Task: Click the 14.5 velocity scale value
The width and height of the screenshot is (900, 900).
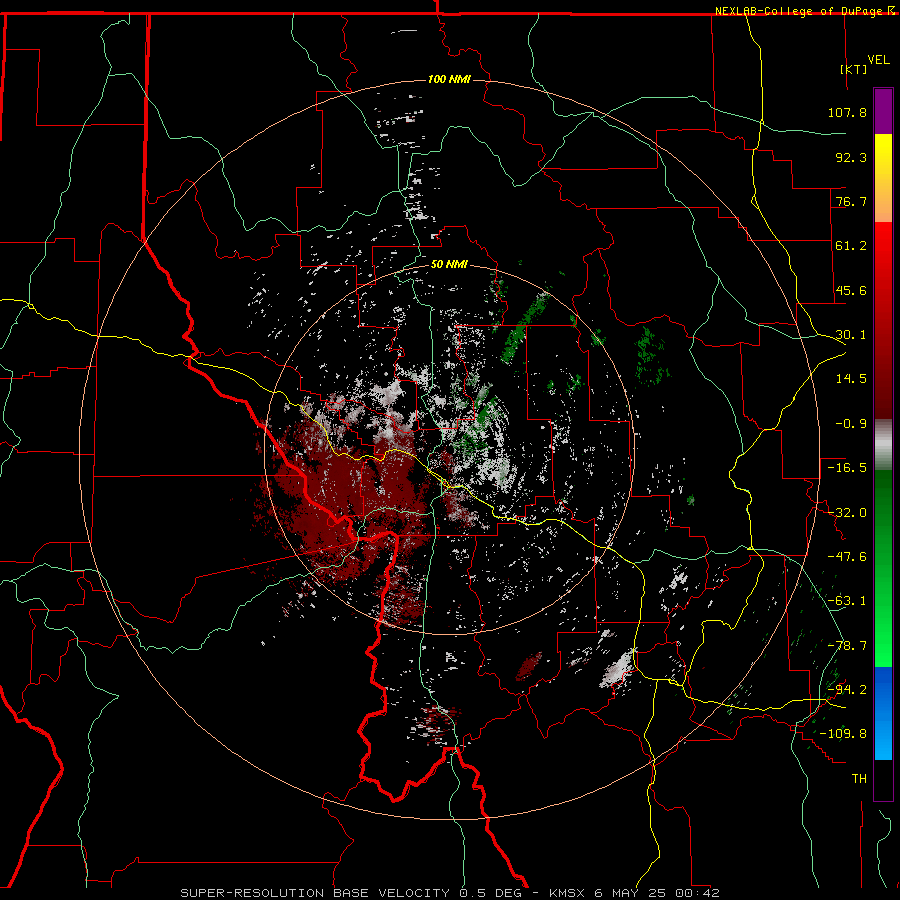Action: 851,379
